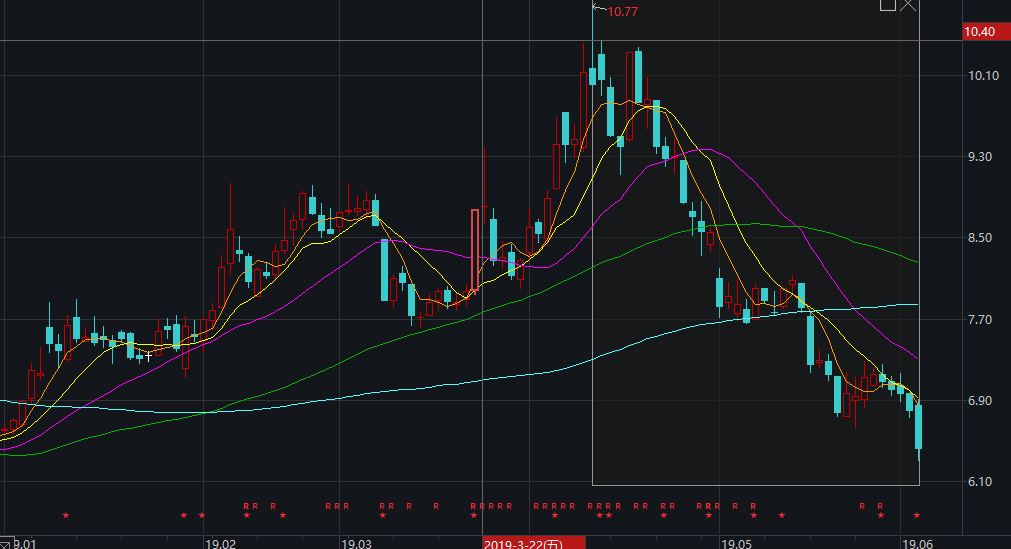Click the 9.30 price axis label

coord(984,157)
